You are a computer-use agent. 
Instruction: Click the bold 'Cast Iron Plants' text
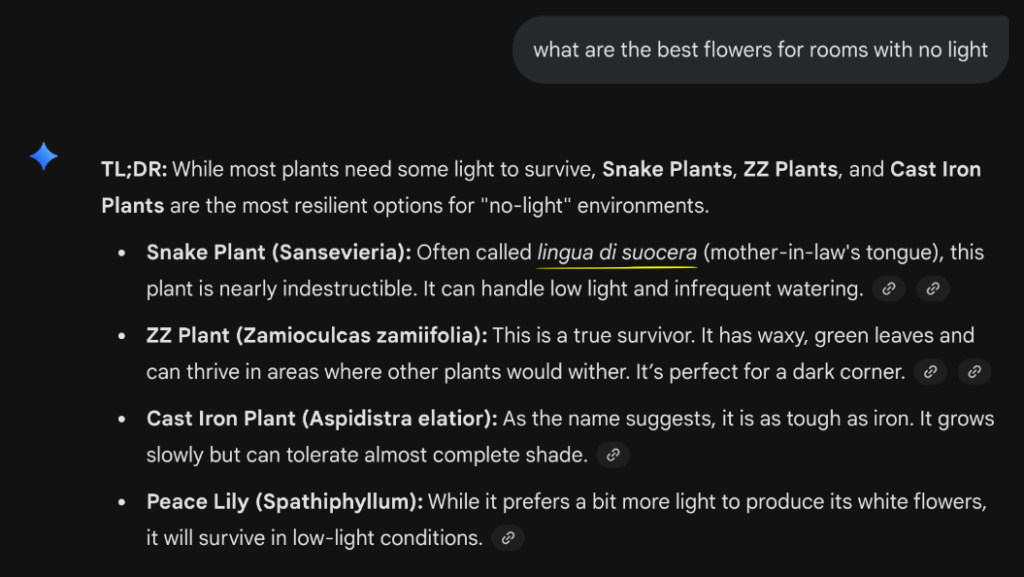click(936, 169)
